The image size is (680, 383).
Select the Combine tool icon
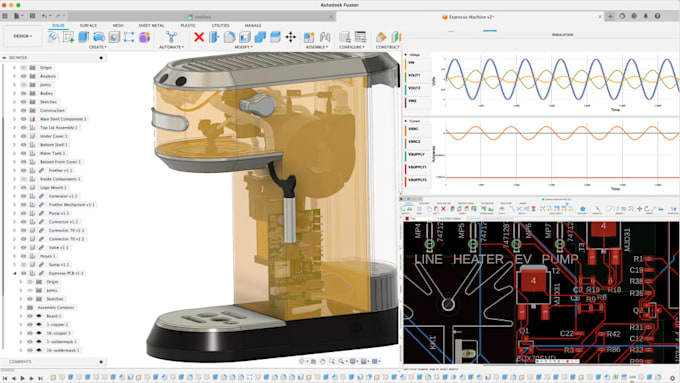click(260, 37)
